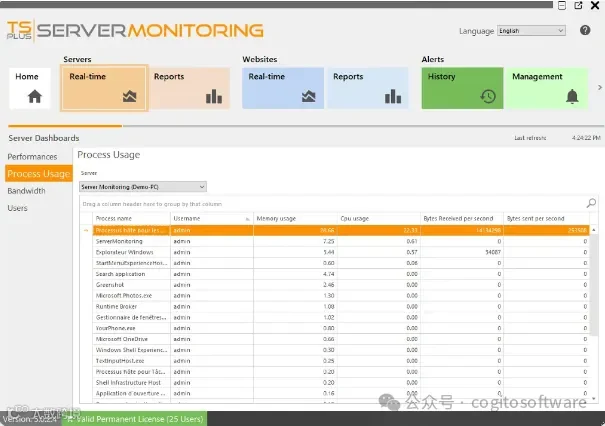
Task: Select Users in sidebar
Action: 17,208
